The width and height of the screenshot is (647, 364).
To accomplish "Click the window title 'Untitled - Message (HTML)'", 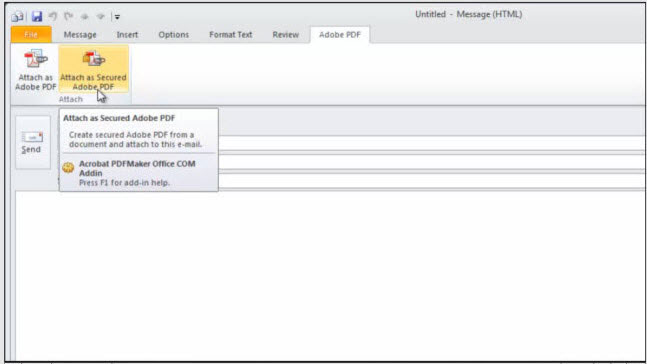I will coord(468,14).
